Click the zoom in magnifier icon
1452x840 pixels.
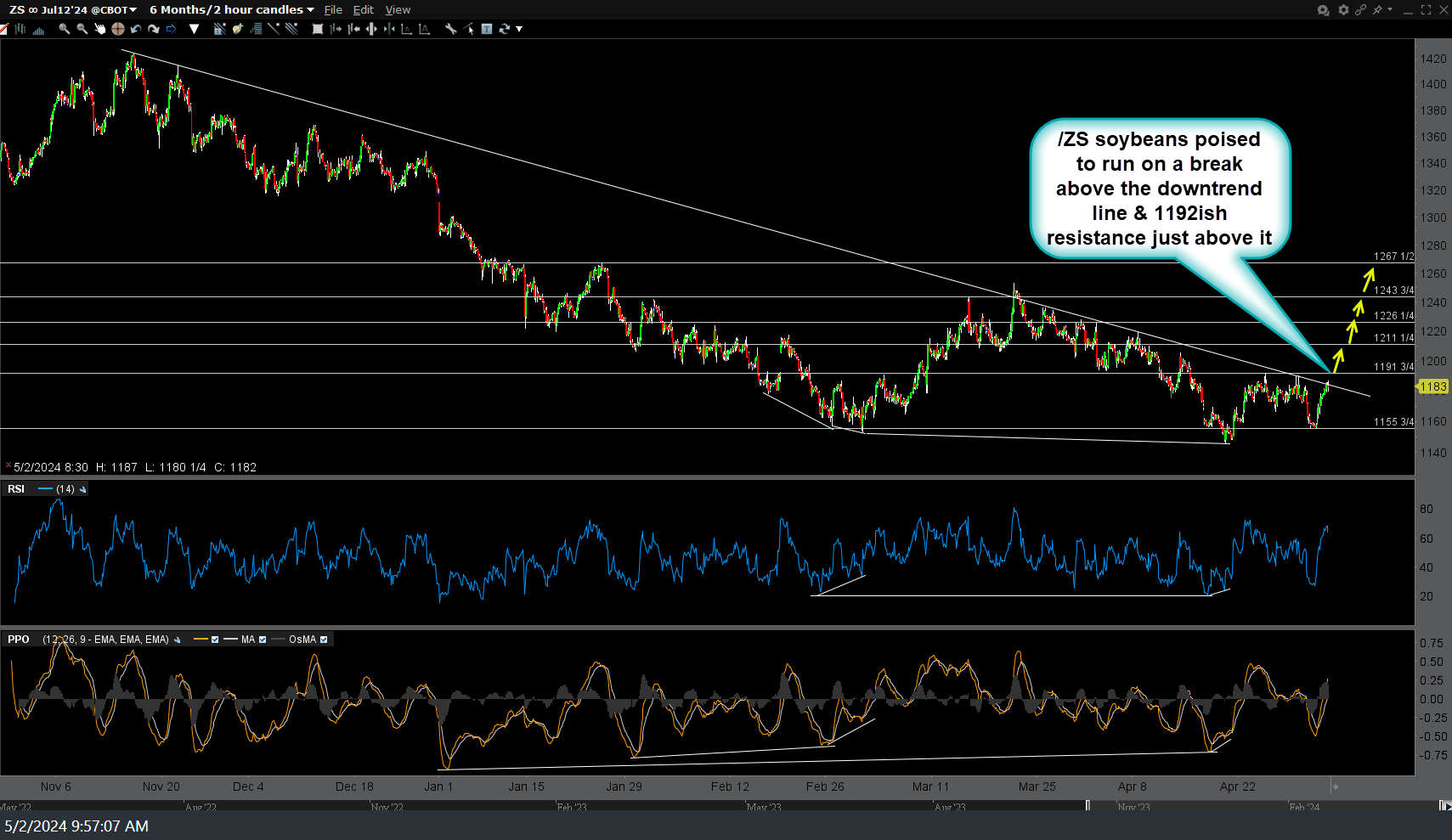(64, 29)
